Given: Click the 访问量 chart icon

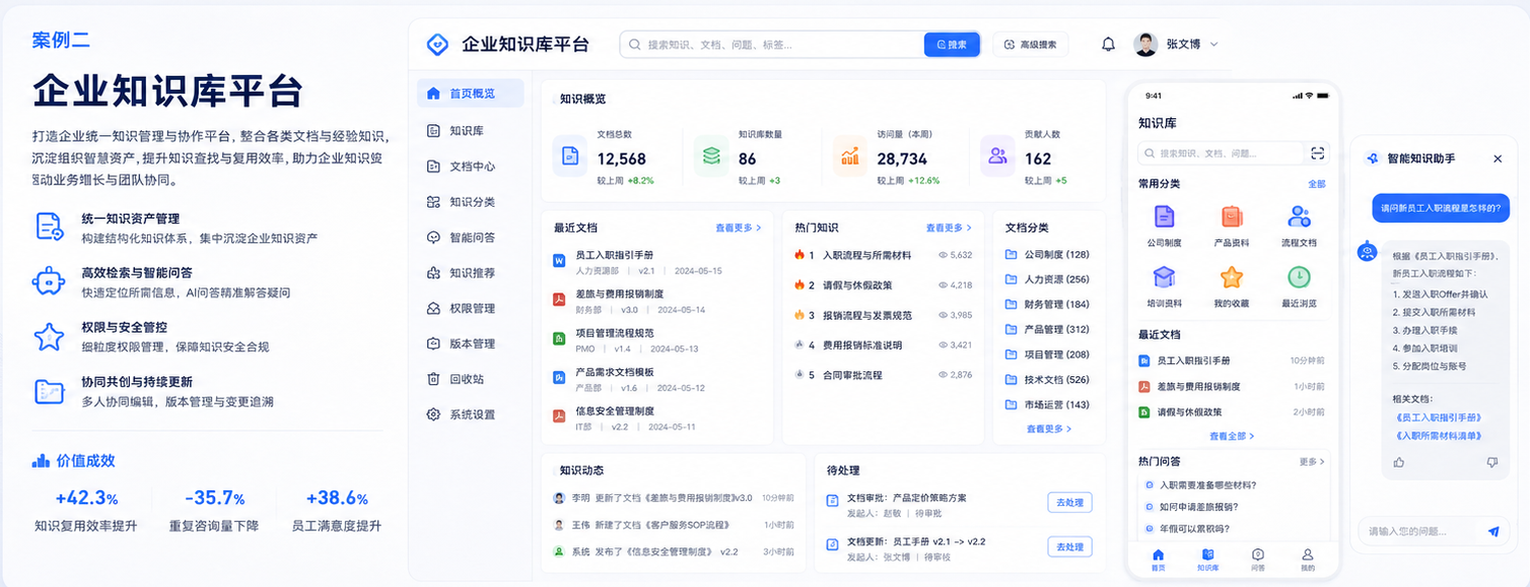Looking at the screenshot, I should click(850, 156).
